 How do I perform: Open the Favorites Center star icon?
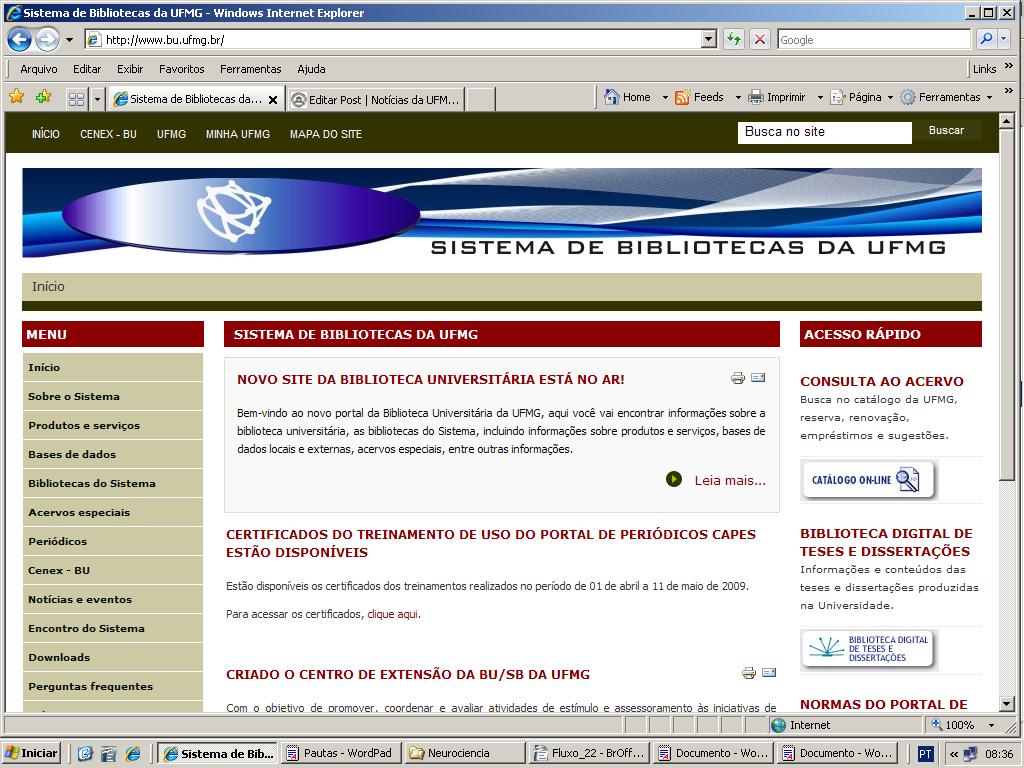pos(17,97)
